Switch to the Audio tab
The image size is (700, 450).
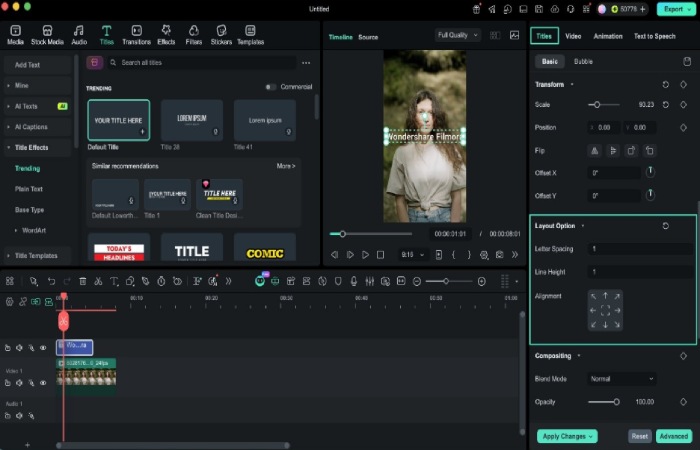(79, 35)
